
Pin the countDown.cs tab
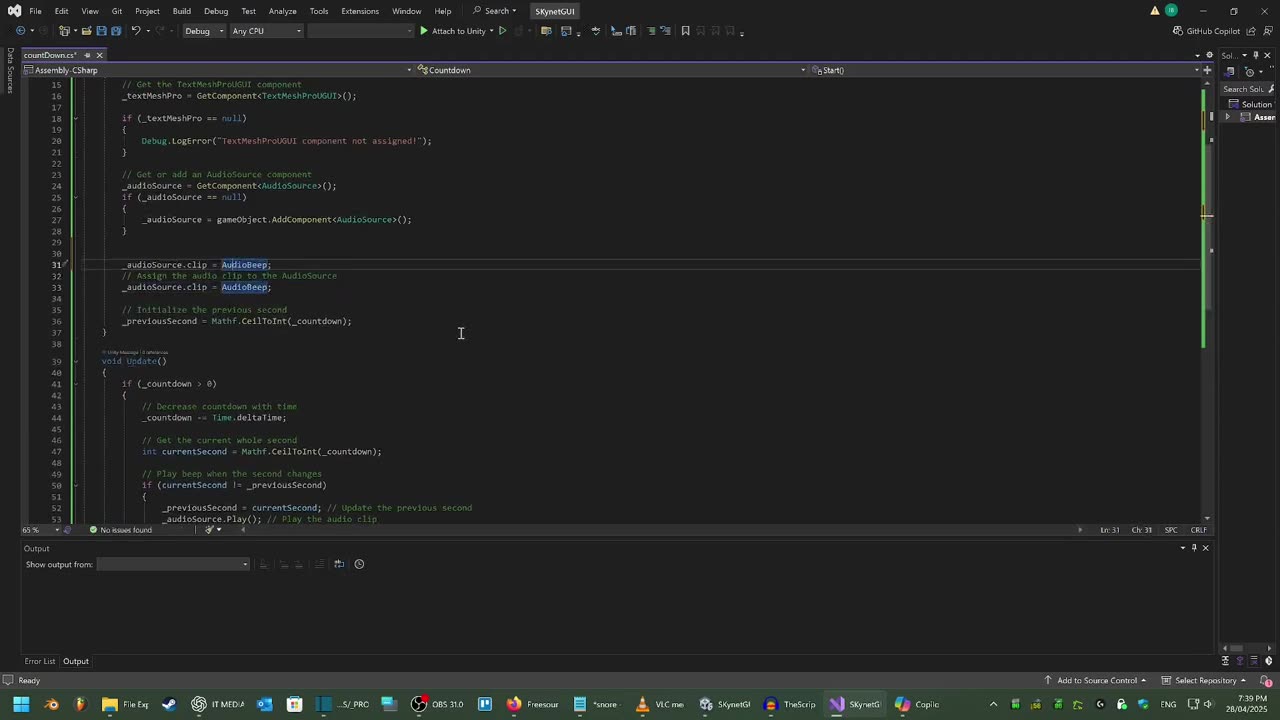coord(87,55)
